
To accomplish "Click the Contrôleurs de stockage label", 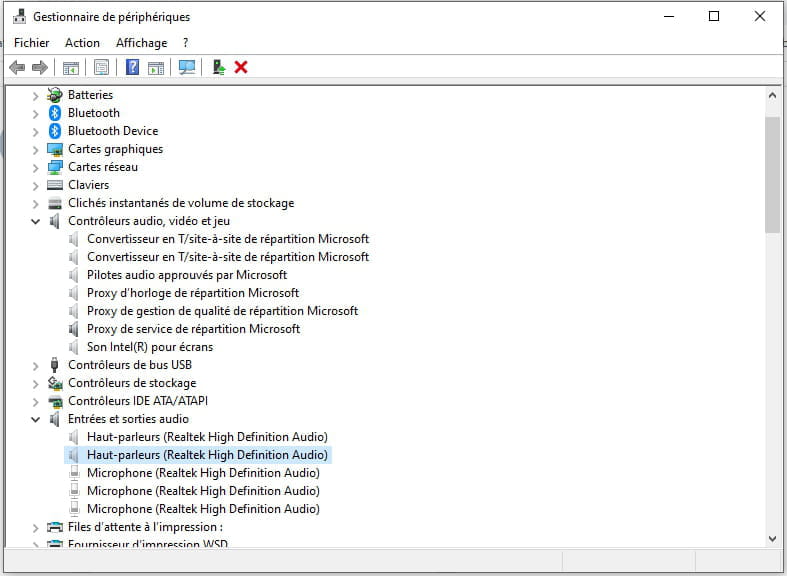I will [x=132, y=383].
